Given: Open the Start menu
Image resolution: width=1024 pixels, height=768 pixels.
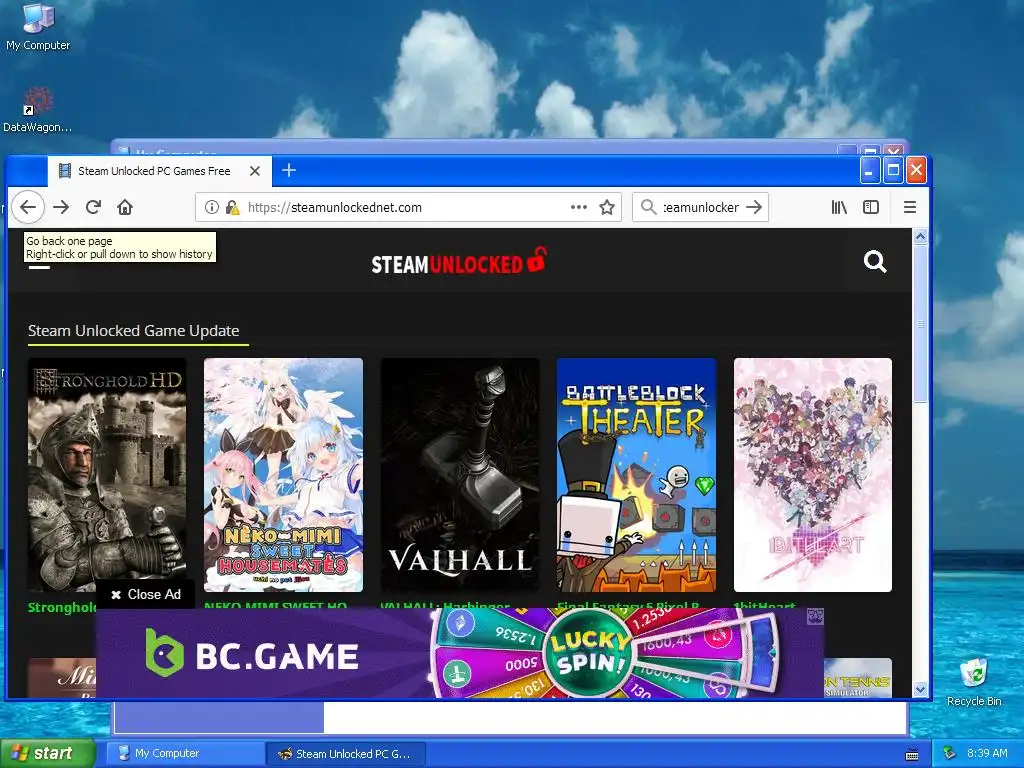Looking at the screenshot, I should coord(46,753).
